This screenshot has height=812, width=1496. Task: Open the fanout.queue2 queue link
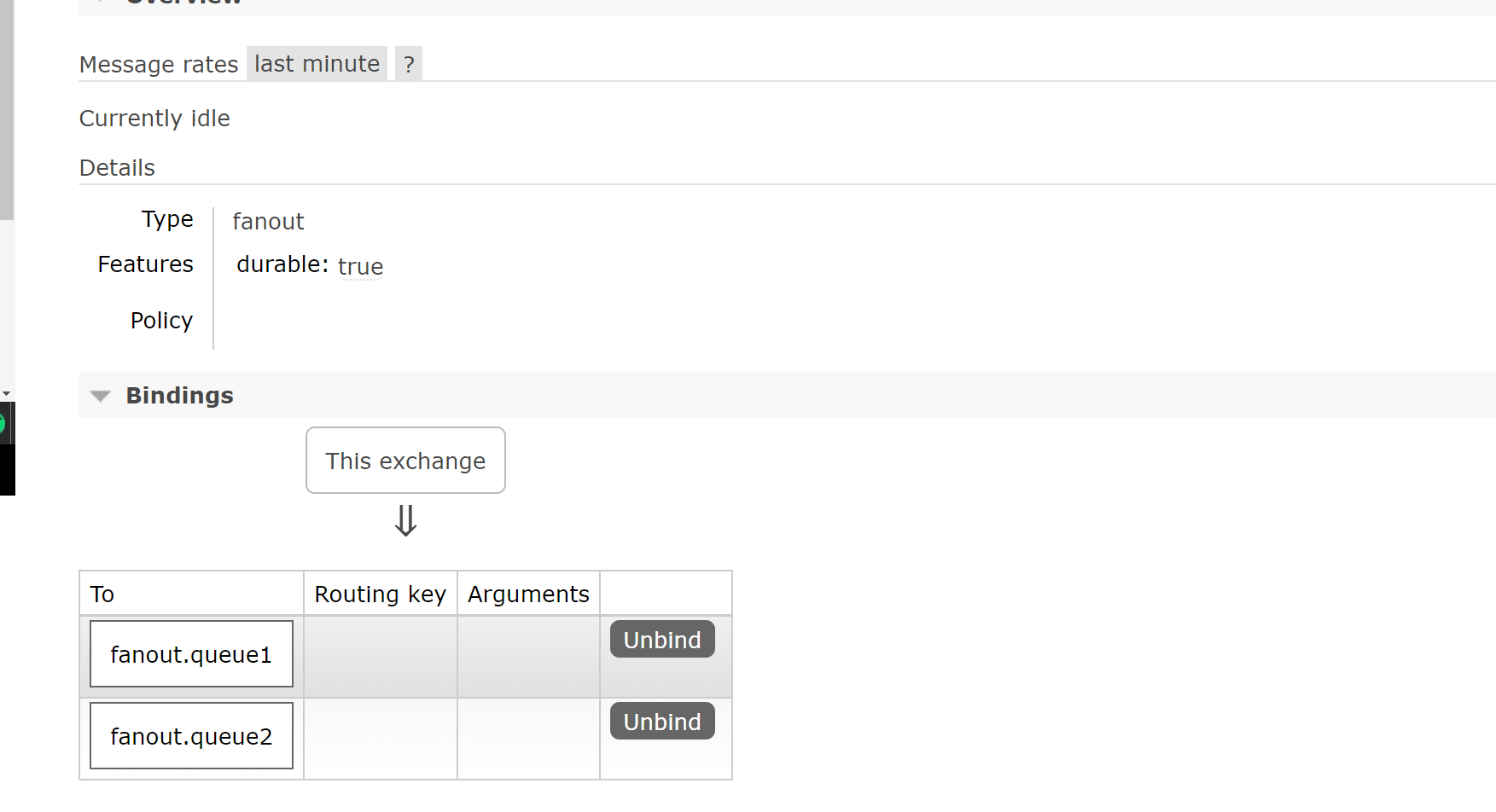point(191,736)
